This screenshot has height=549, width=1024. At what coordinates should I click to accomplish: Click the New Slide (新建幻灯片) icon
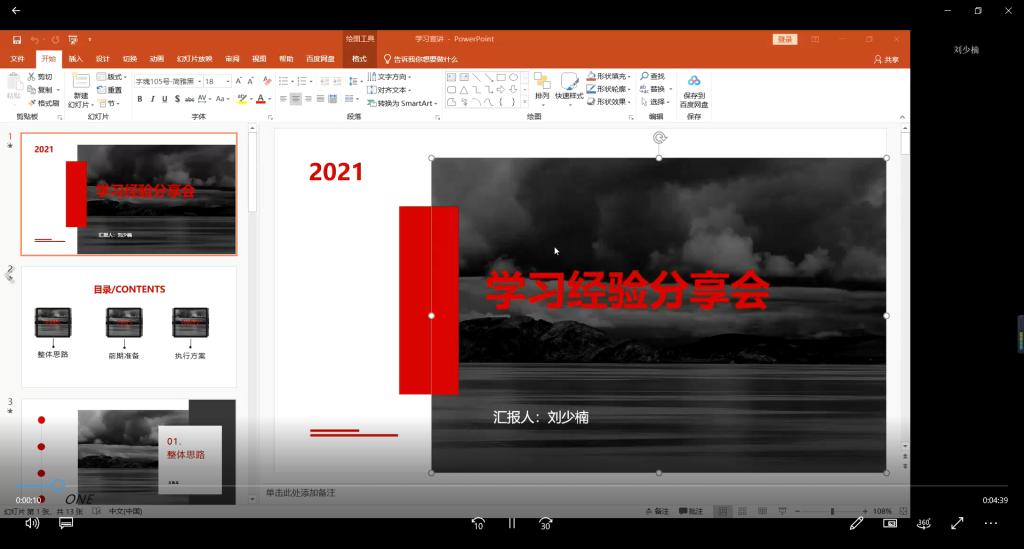pos(80,88)
